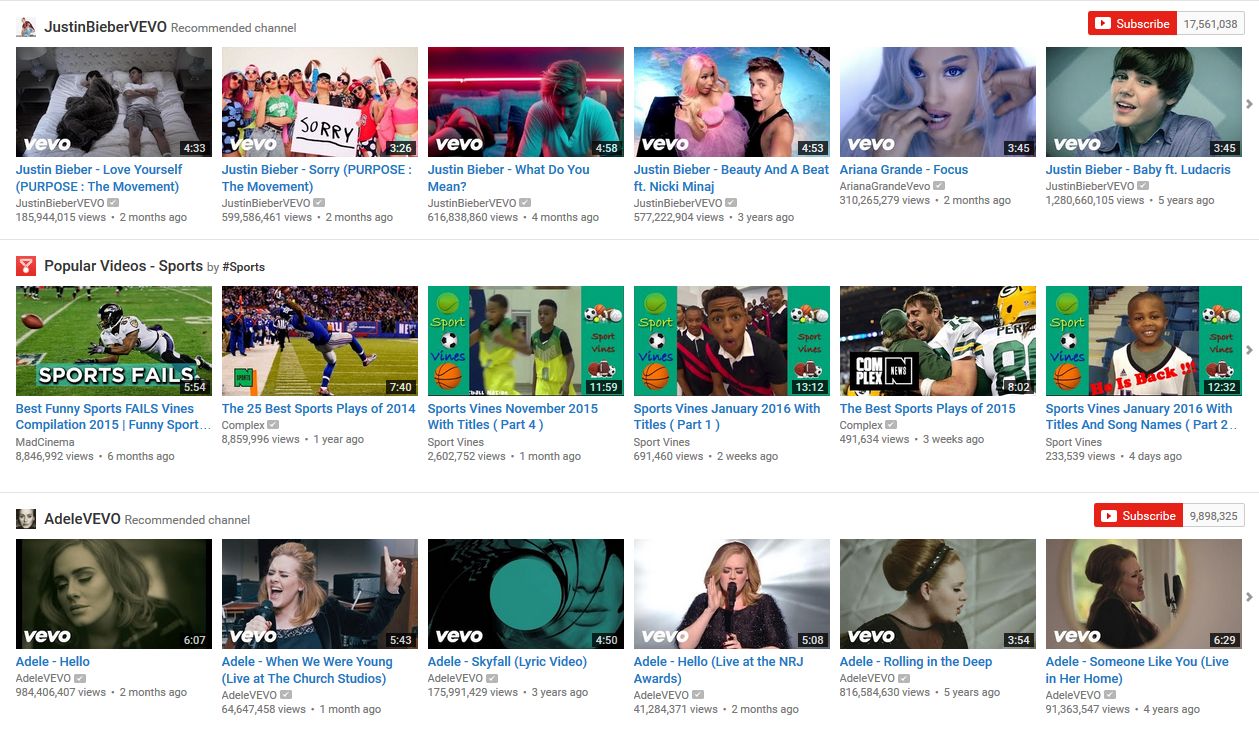Click the 816,584,630 views text
The width and height of the screenshot is (1259, 729).
885,693
